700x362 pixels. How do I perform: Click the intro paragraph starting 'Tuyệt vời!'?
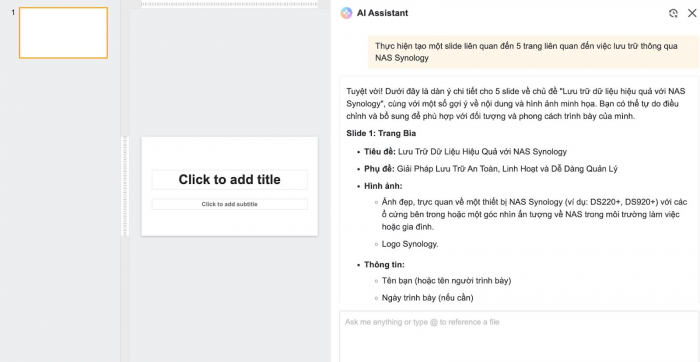point(516,104)
